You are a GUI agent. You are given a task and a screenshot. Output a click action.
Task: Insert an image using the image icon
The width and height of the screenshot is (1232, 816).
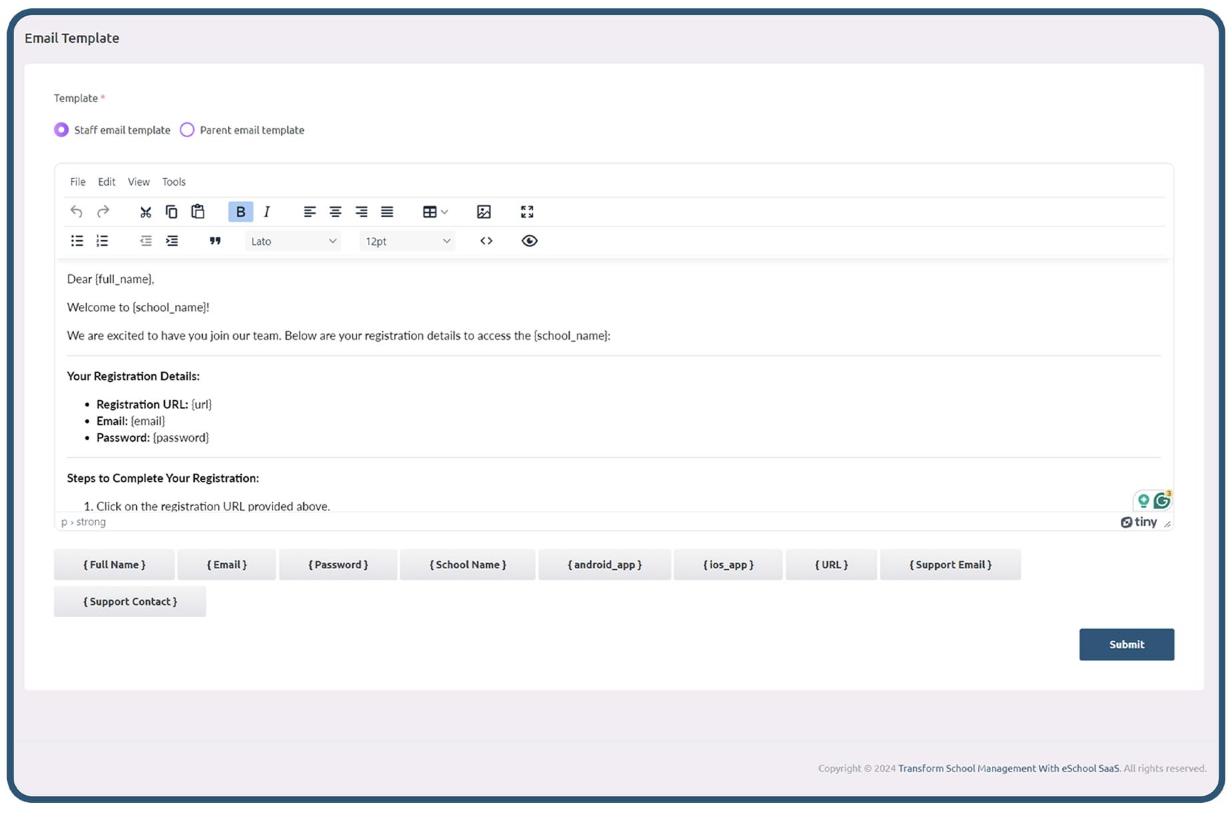pyautogui.click(x=484, y=212)
